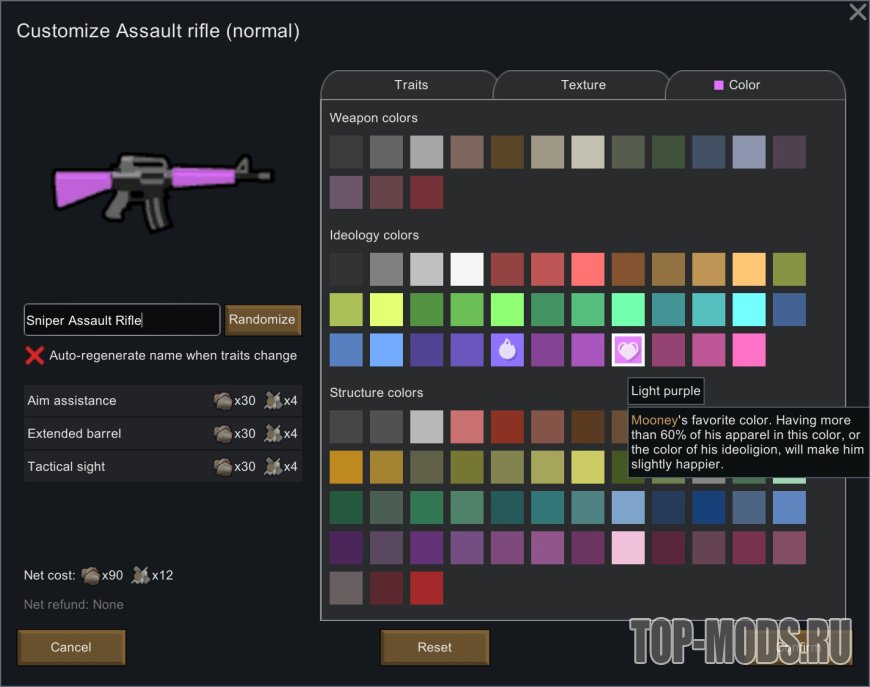
Task: Toggle Auto-regenerate name when traits change
Action: click(35, 355)
